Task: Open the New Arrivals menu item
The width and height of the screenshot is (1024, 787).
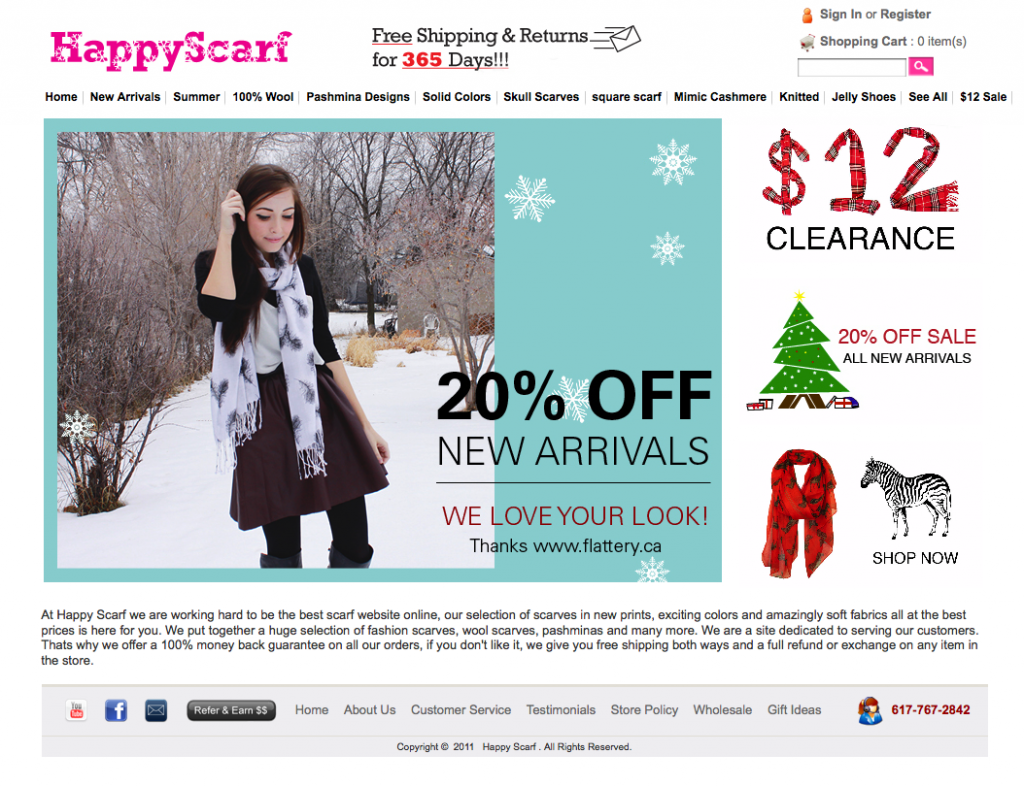Action: tap(125, 97)
